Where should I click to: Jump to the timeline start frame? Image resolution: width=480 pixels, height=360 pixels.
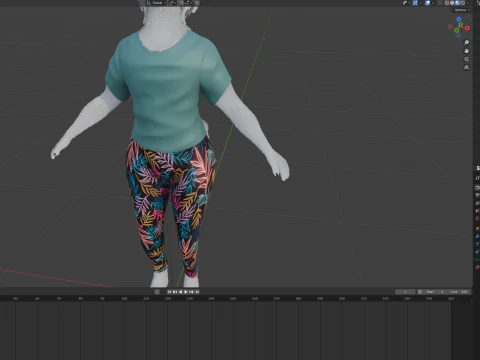(x=169, y=292)
